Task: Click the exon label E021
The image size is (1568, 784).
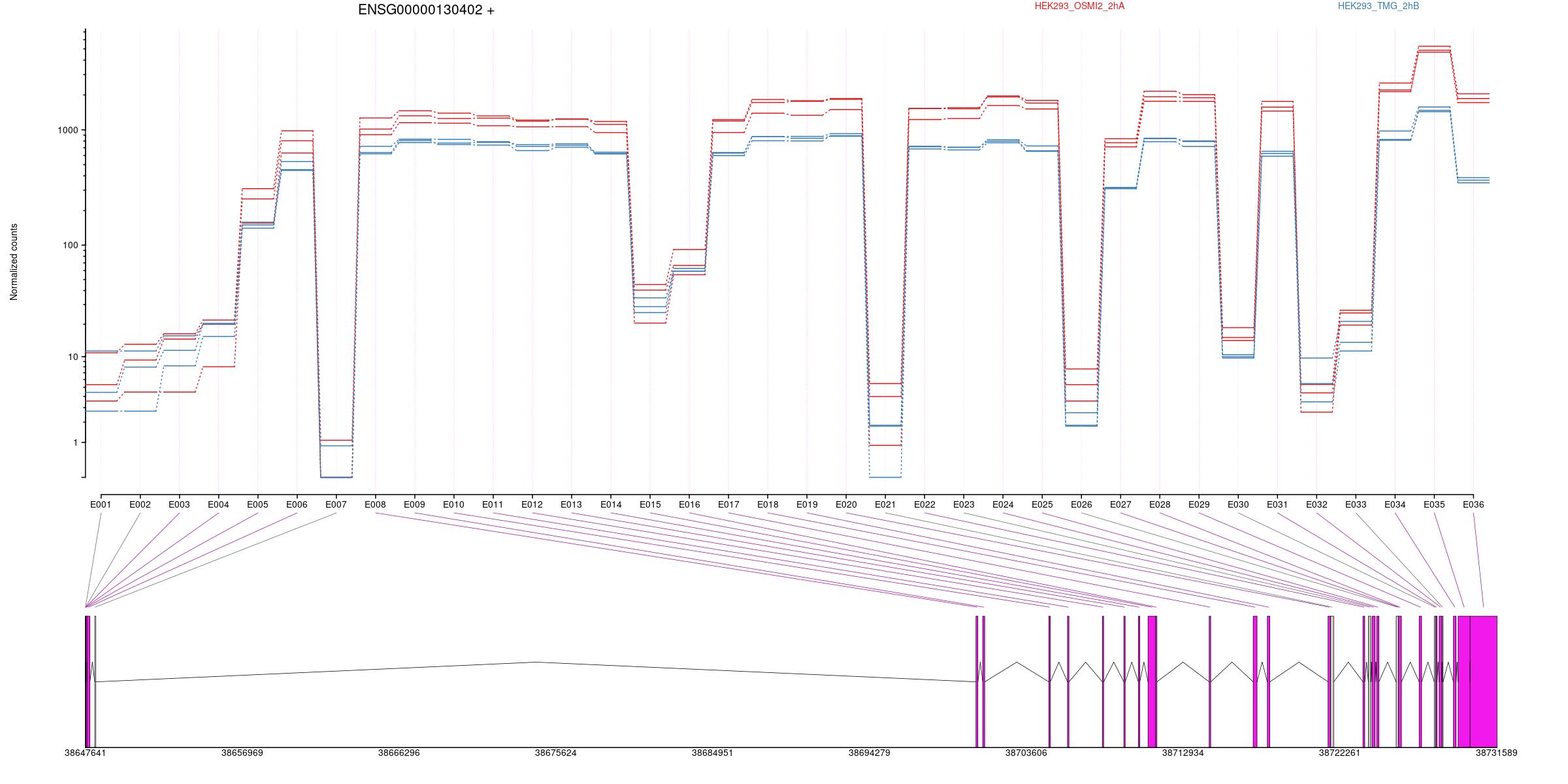Action: (885, 504)
